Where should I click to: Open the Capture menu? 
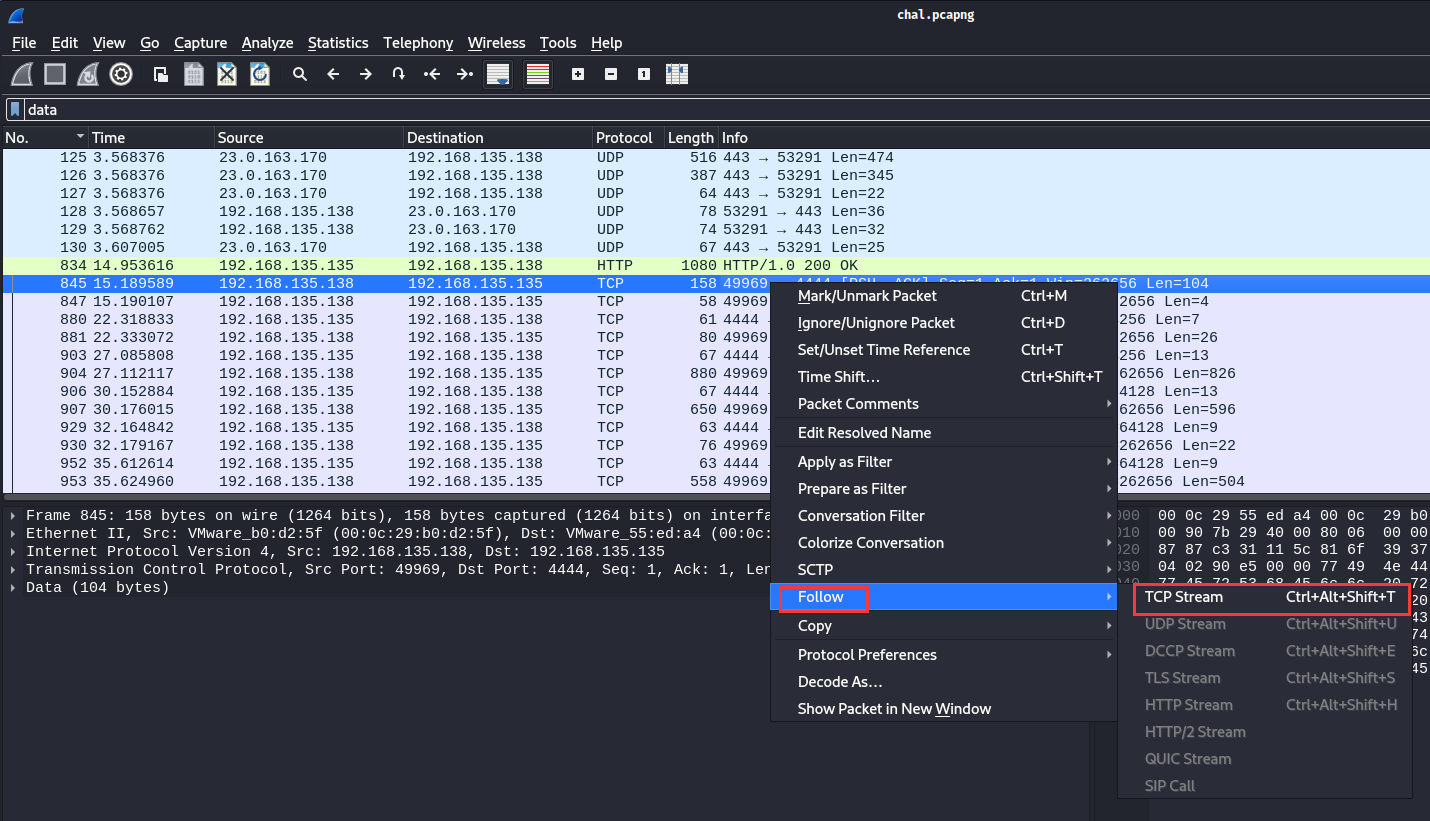pyautogui.click(x=200, y=43)
